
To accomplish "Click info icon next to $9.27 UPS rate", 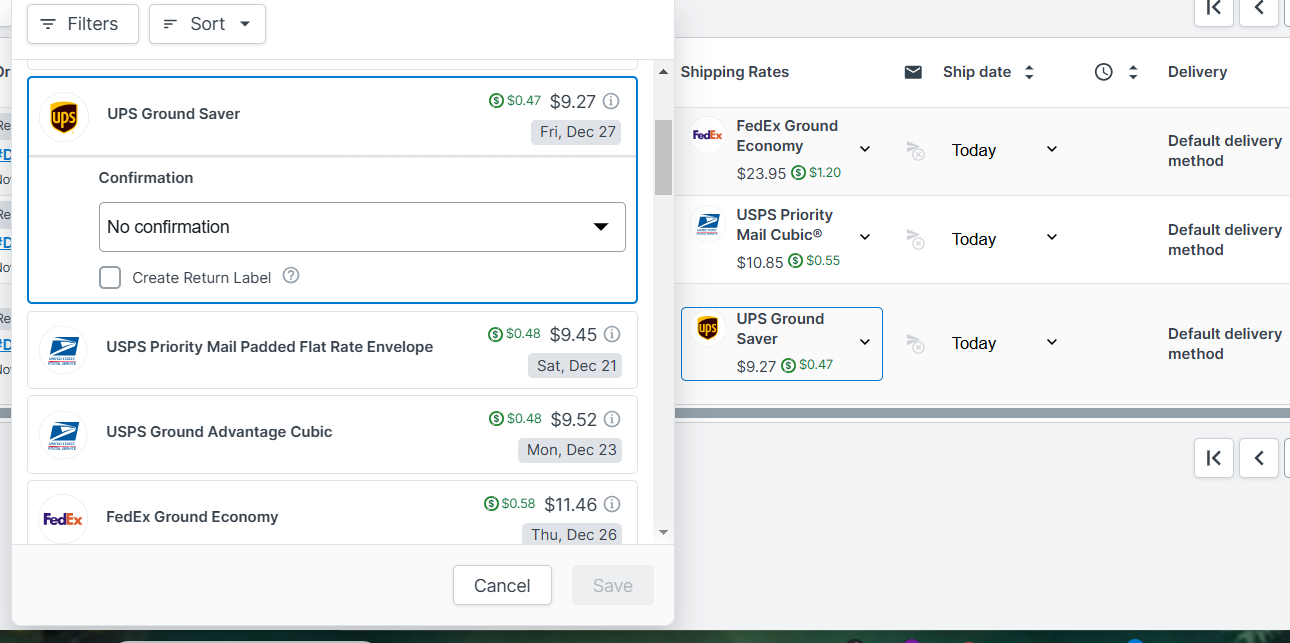I will [612, 101].
